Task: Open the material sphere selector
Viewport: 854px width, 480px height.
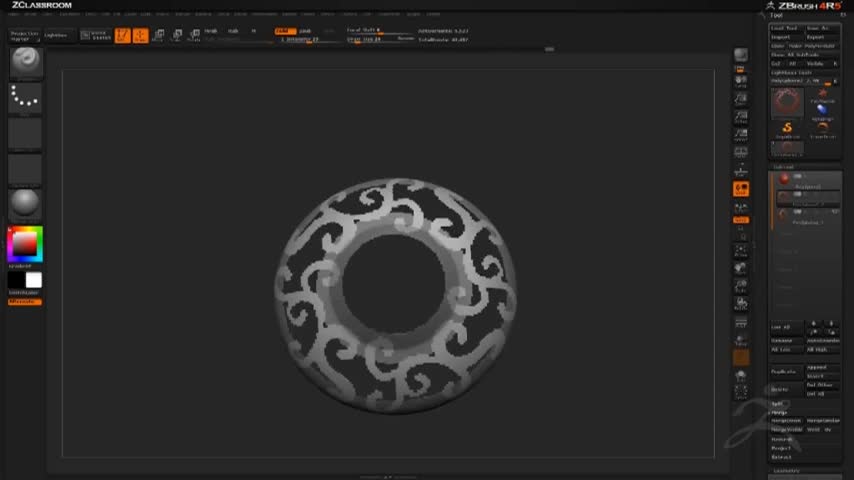Action: click(x=25, y=205)
